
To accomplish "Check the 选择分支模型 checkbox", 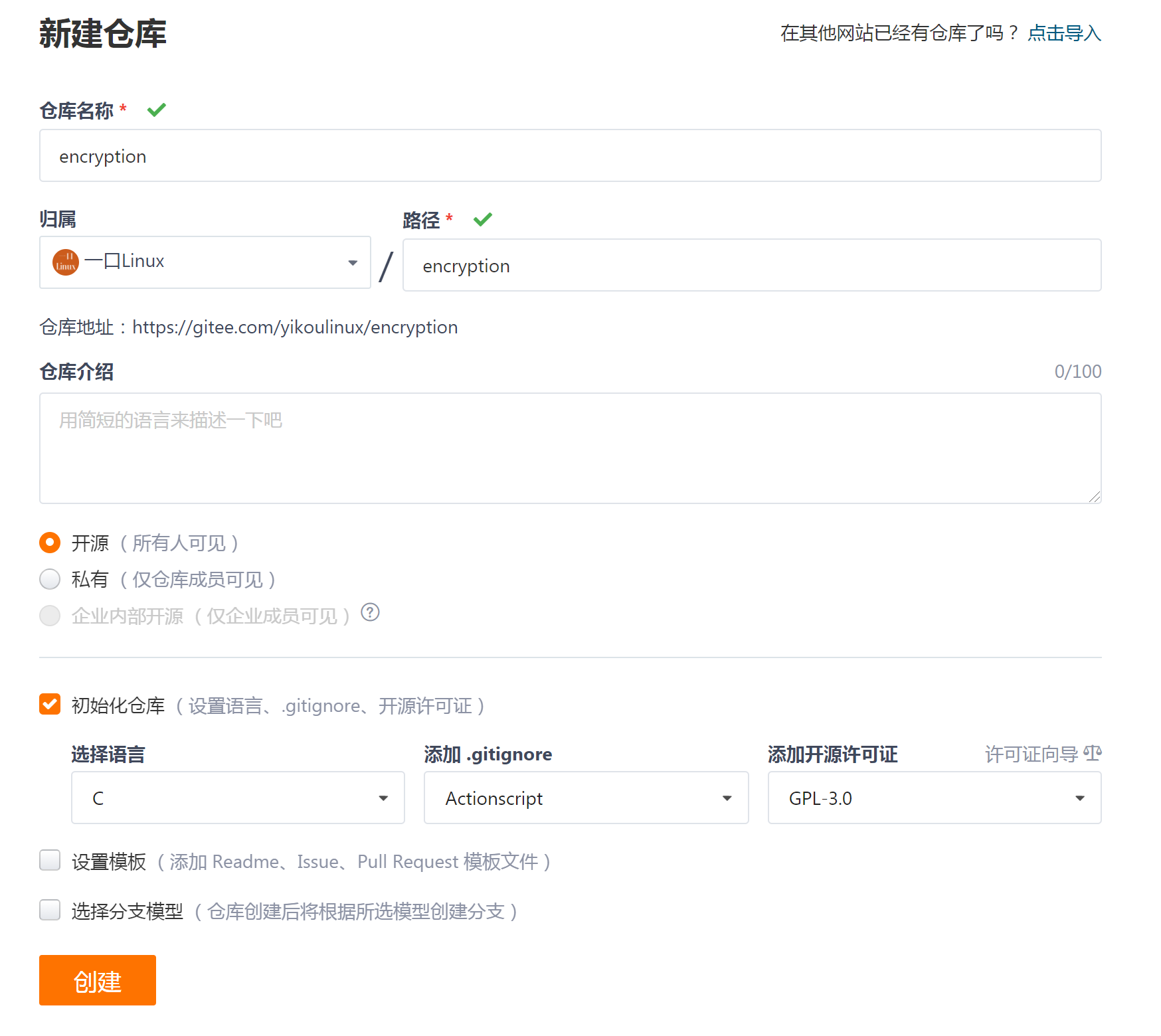I will click(50, 910).
